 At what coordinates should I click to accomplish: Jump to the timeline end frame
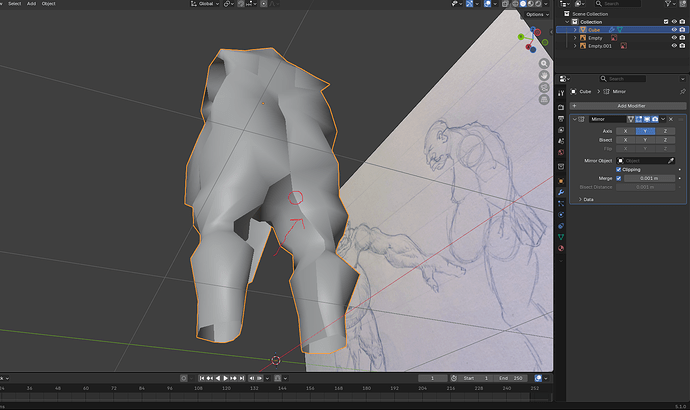pos(242,378)
